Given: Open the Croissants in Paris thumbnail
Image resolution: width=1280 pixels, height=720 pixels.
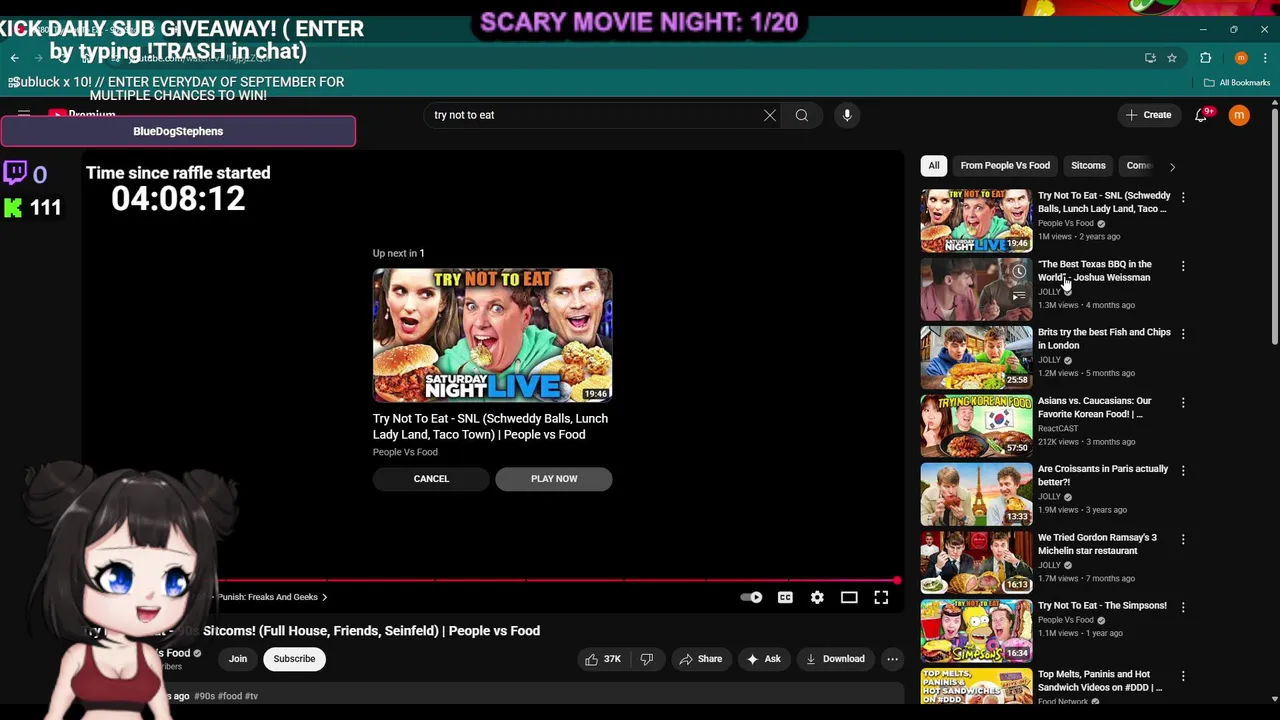Looking at the screenshot, I should [976, 494].
